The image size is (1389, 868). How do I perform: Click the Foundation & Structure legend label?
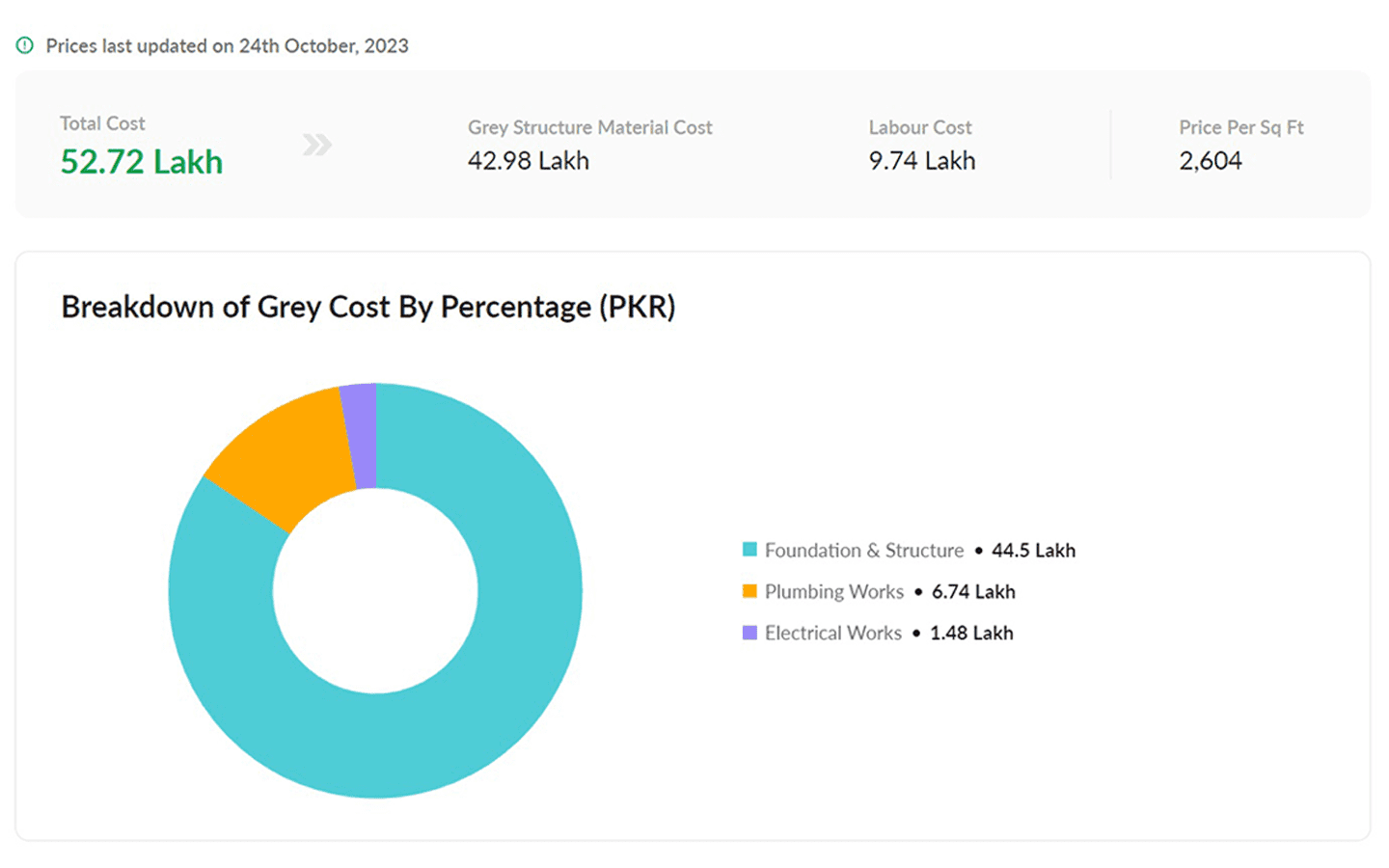click(863, 551)
